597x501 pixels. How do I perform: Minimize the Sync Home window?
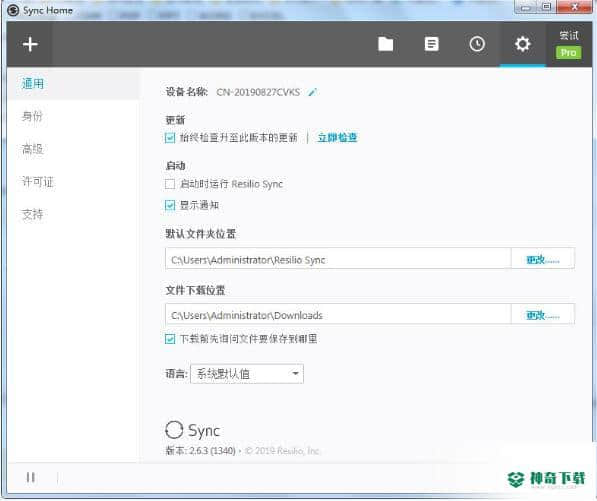(526, 7)
